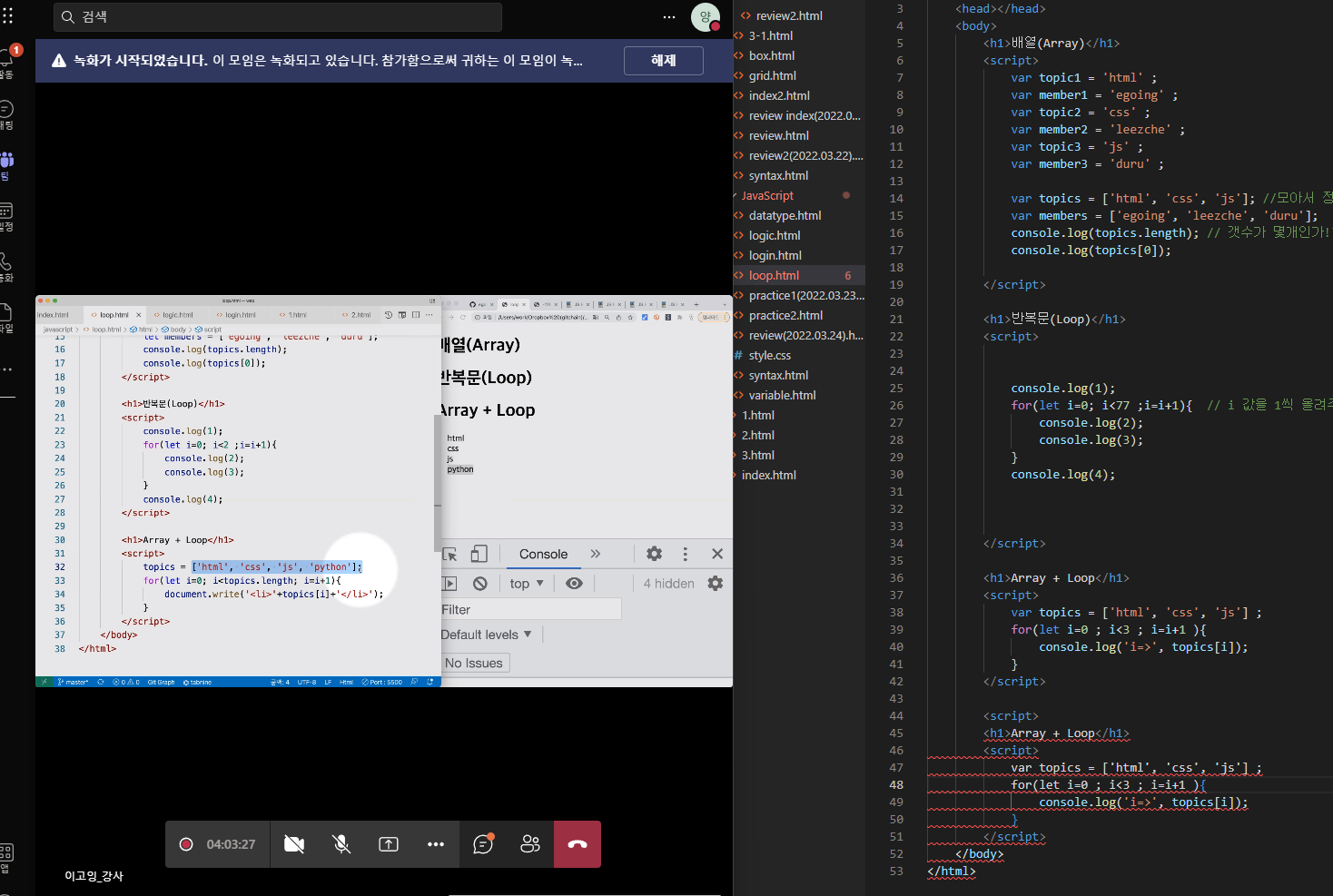Toggle the inspect element picker in DevTools
The image size is (1333, 896).
(x=449, y=554)
